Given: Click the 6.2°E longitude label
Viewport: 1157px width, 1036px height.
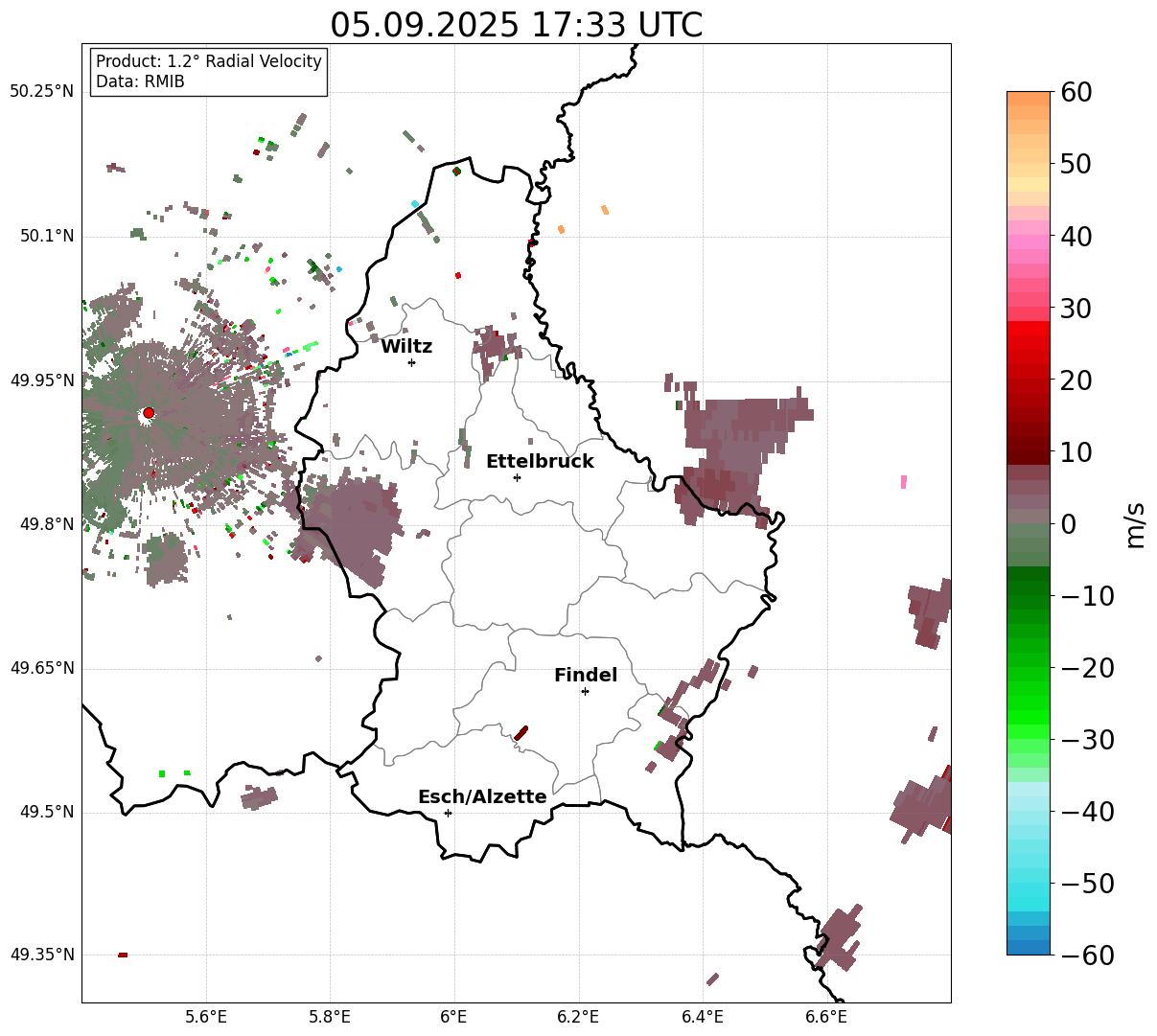Looking at the screenshot, I should 578,1017.
